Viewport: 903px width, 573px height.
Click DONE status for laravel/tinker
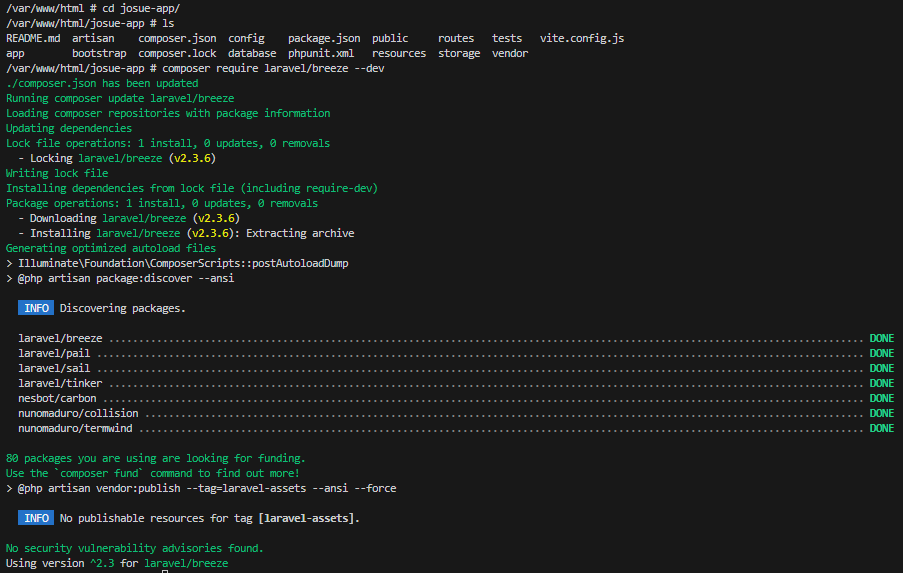coord(882,383)
